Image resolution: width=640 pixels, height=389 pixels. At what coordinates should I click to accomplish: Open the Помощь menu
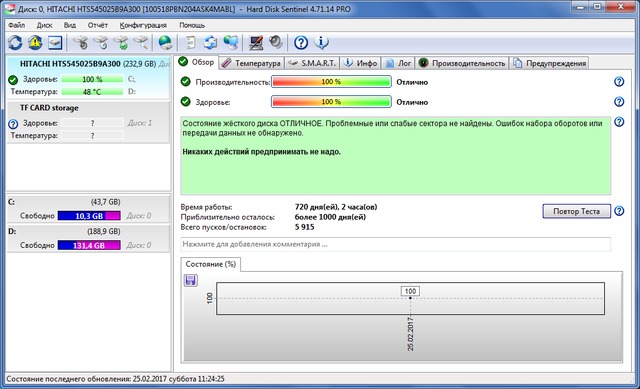point(192,25)
